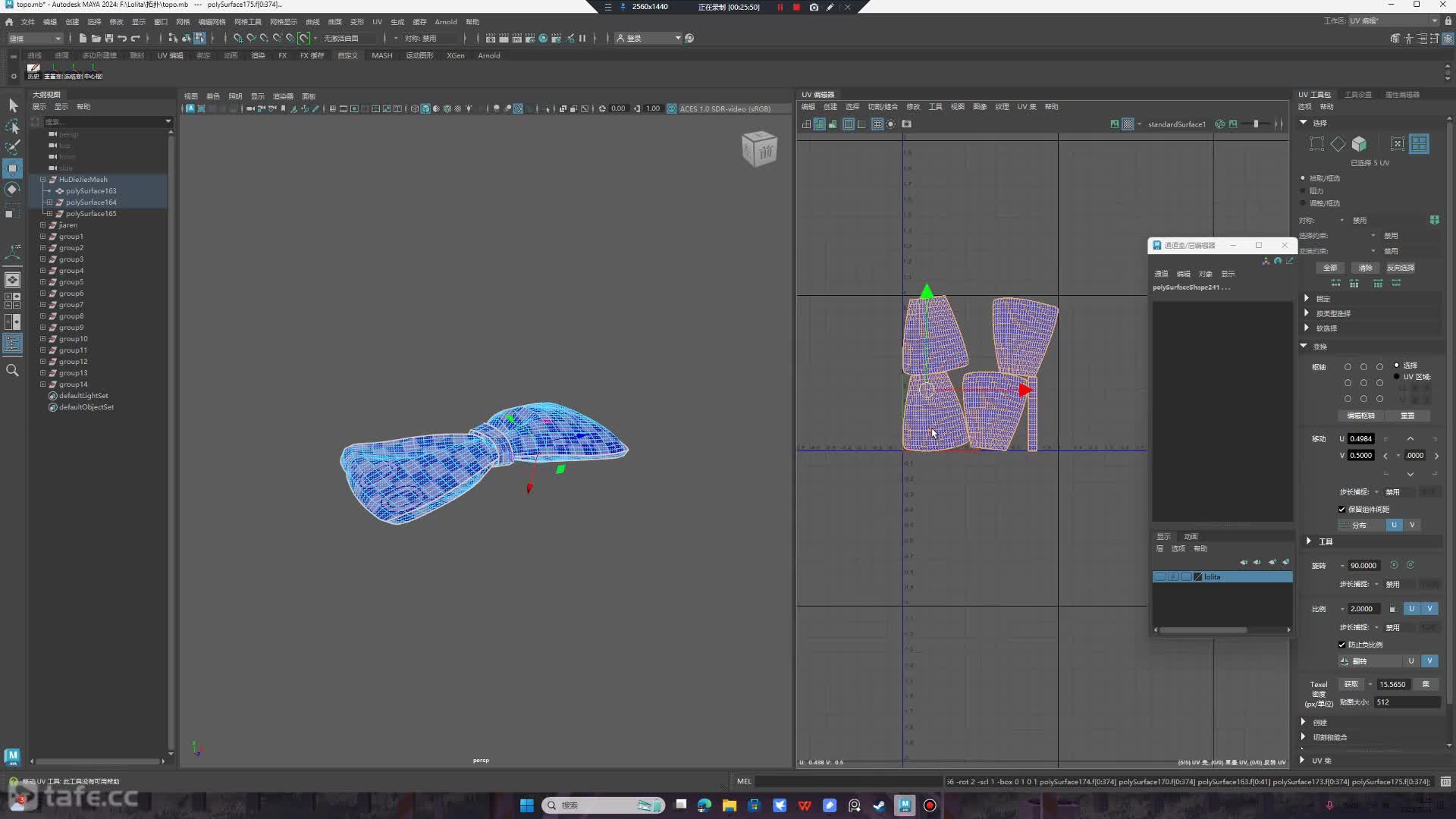
Task: Expand the 软选择 section
Action: tap(1307, 328)
